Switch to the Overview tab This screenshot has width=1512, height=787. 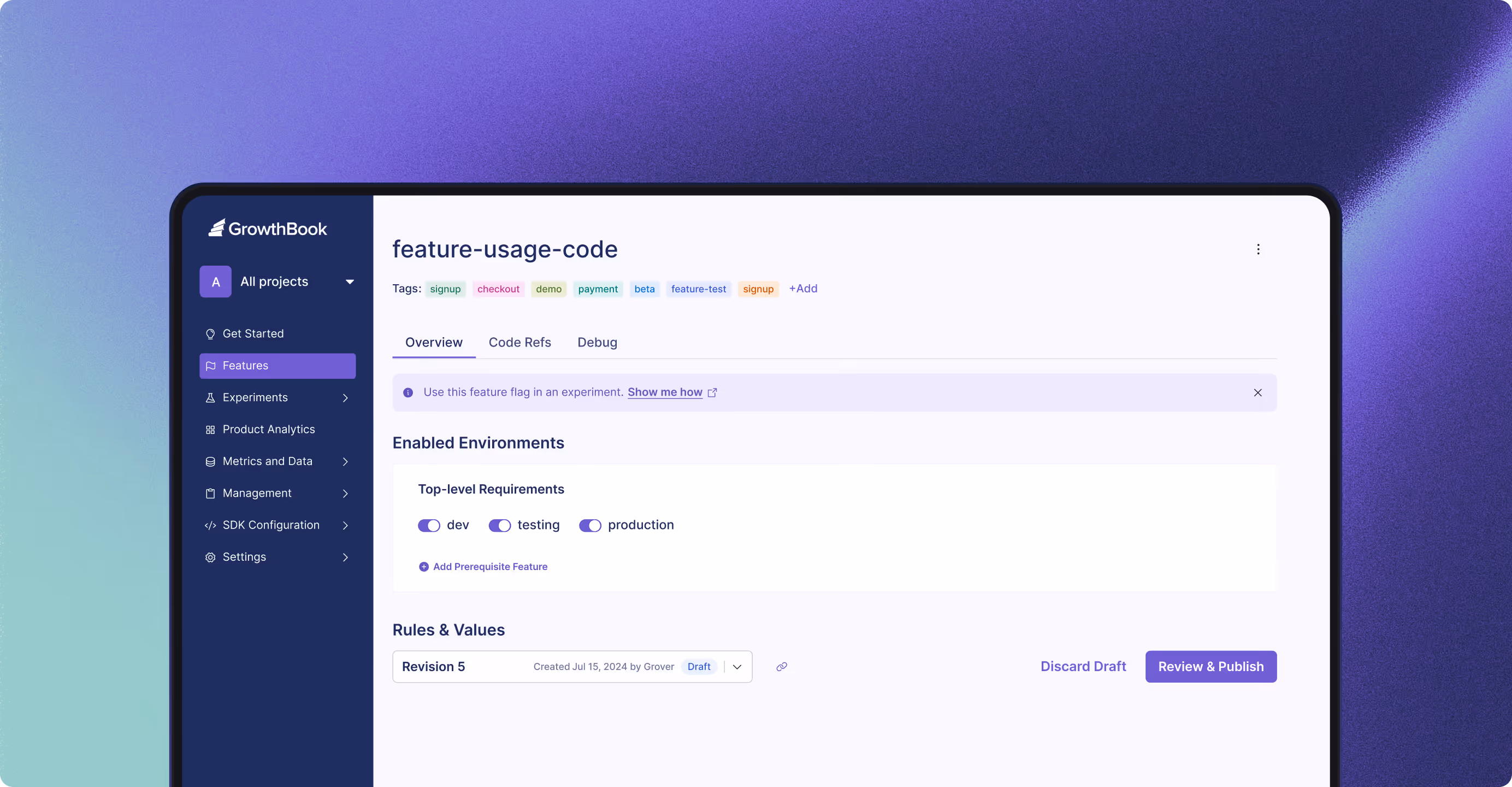pos(434,343)
